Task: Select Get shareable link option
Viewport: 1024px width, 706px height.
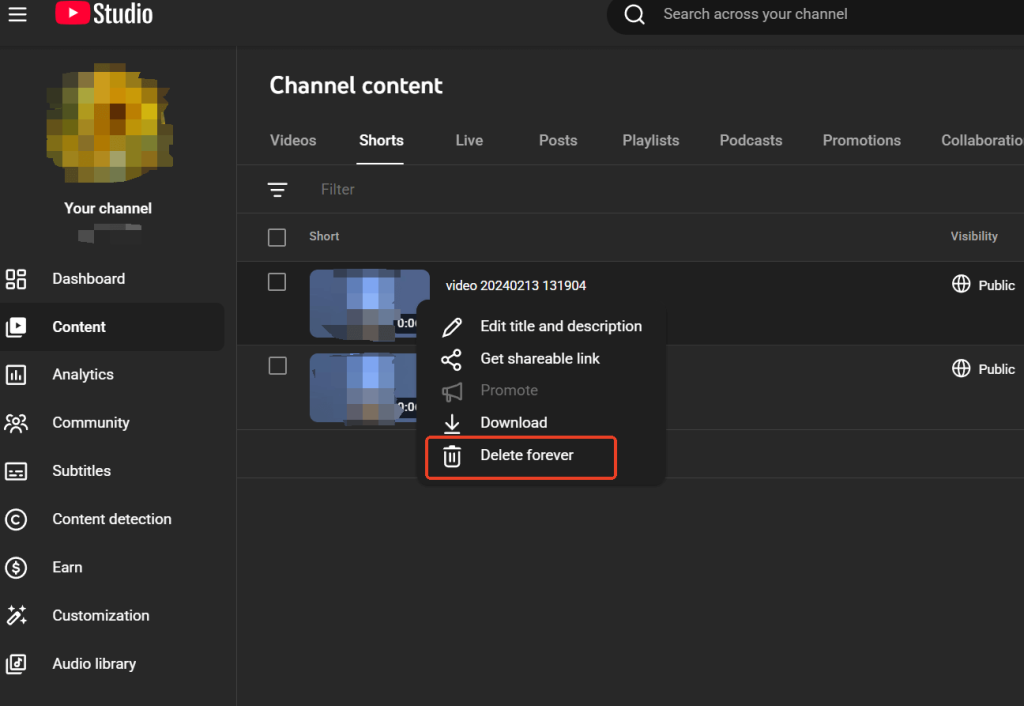Action: 539,359
